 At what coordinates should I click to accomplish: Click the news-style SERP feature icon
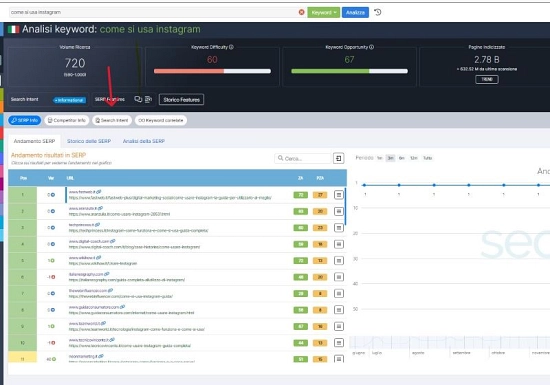coord(148,100)
